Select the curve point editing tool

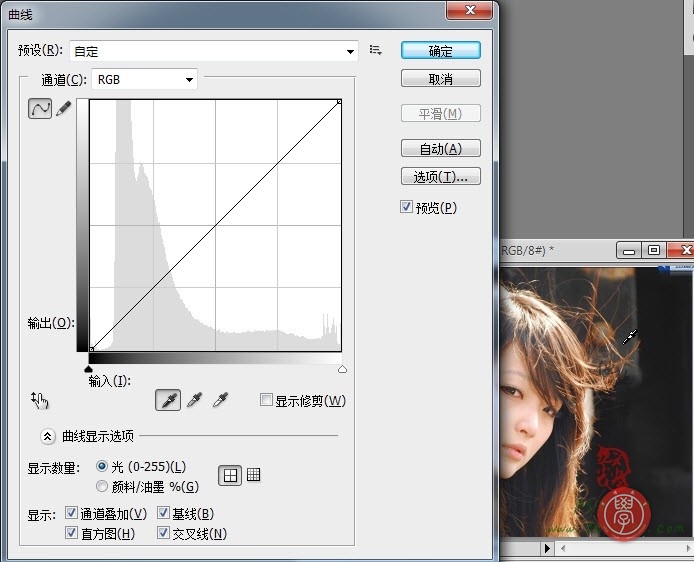40,108
